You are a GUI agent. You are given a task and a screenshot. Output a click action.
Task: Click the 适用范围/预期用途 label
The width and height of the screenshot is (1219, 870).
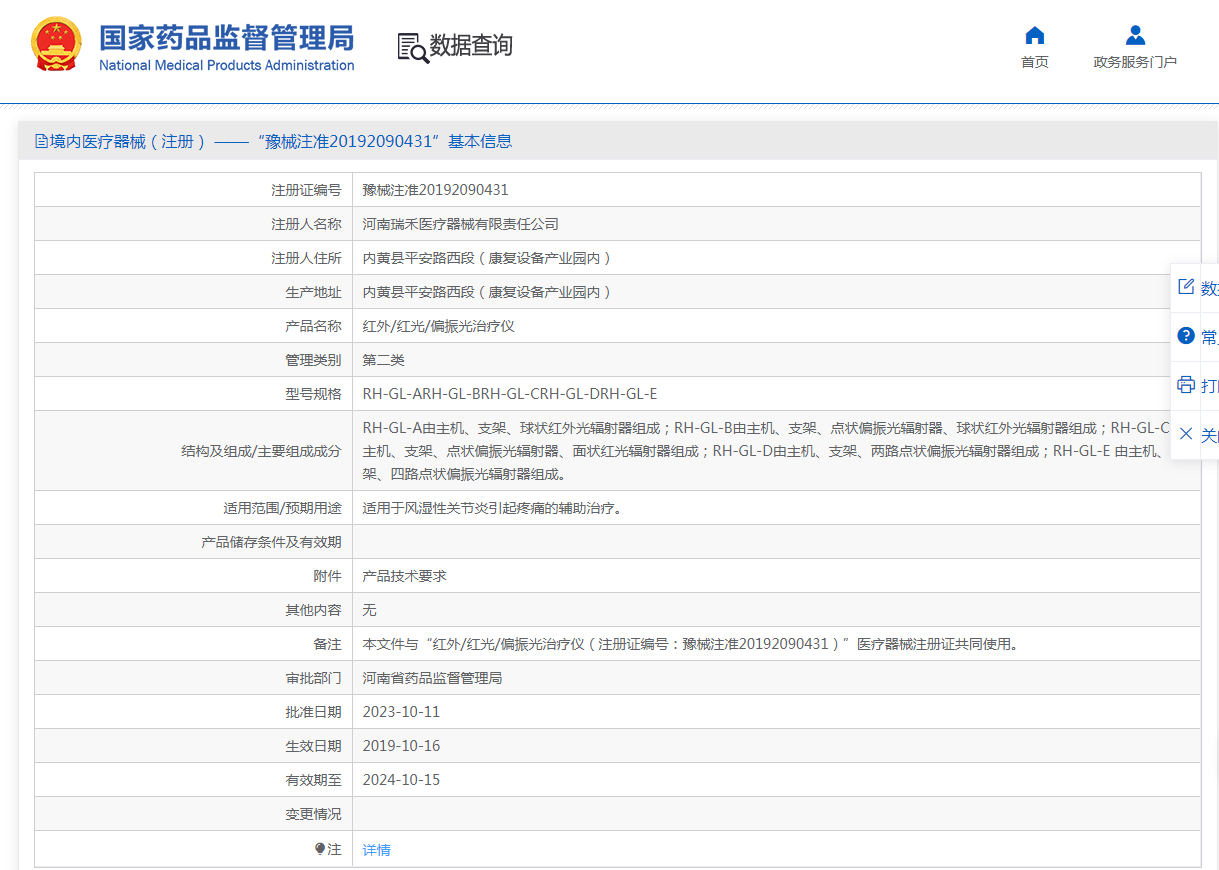coord(282,508)
